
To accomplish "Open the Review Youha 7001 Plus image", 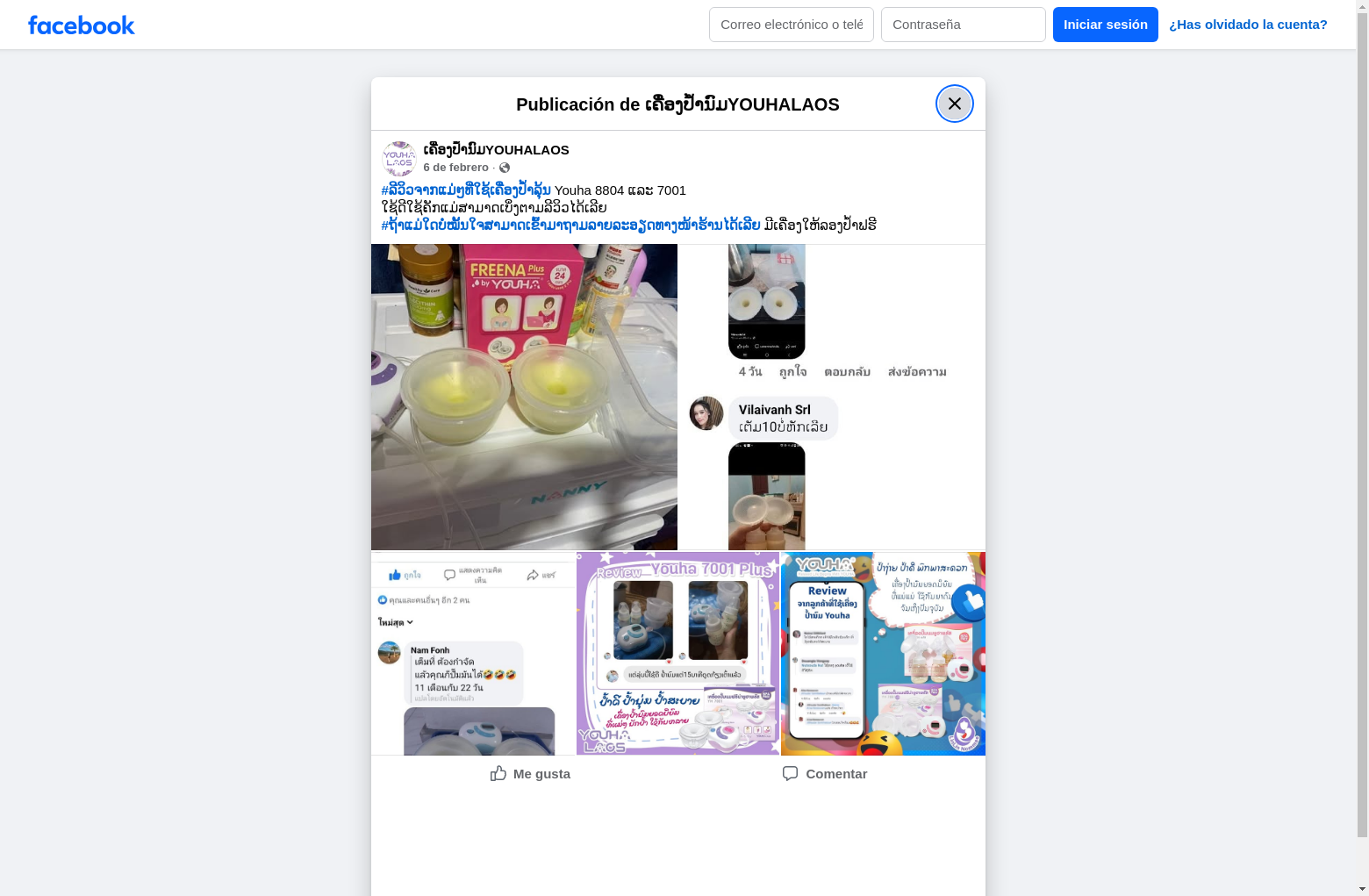I will click(677, 654).
